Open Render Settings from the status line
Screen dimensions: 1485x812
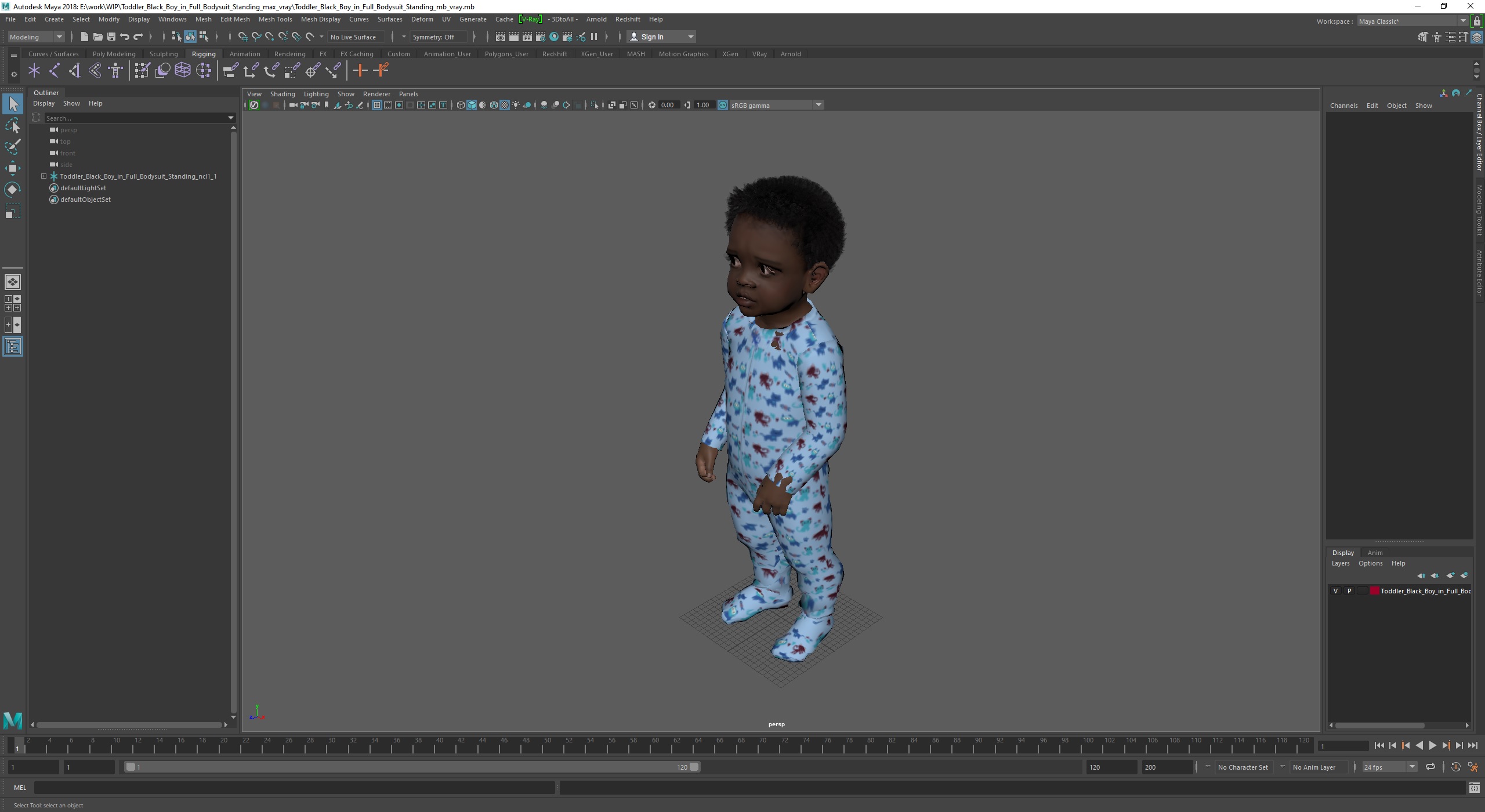(541, 37)
